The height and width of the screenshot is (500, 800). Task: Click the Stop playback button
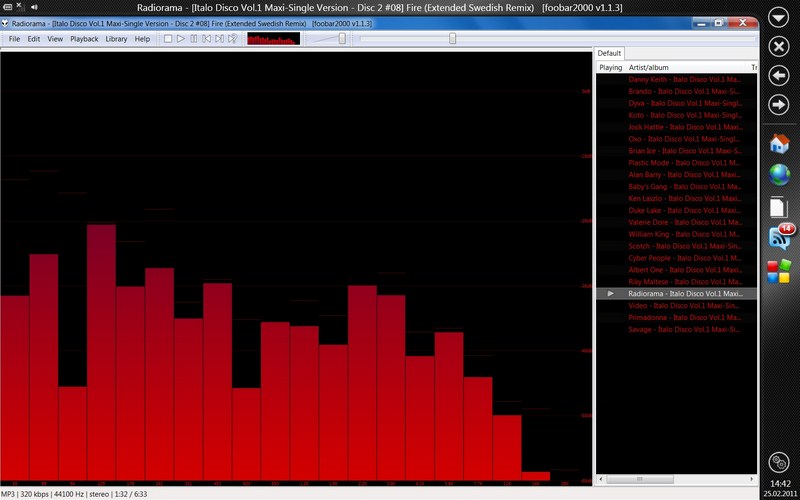coord(168,39)
